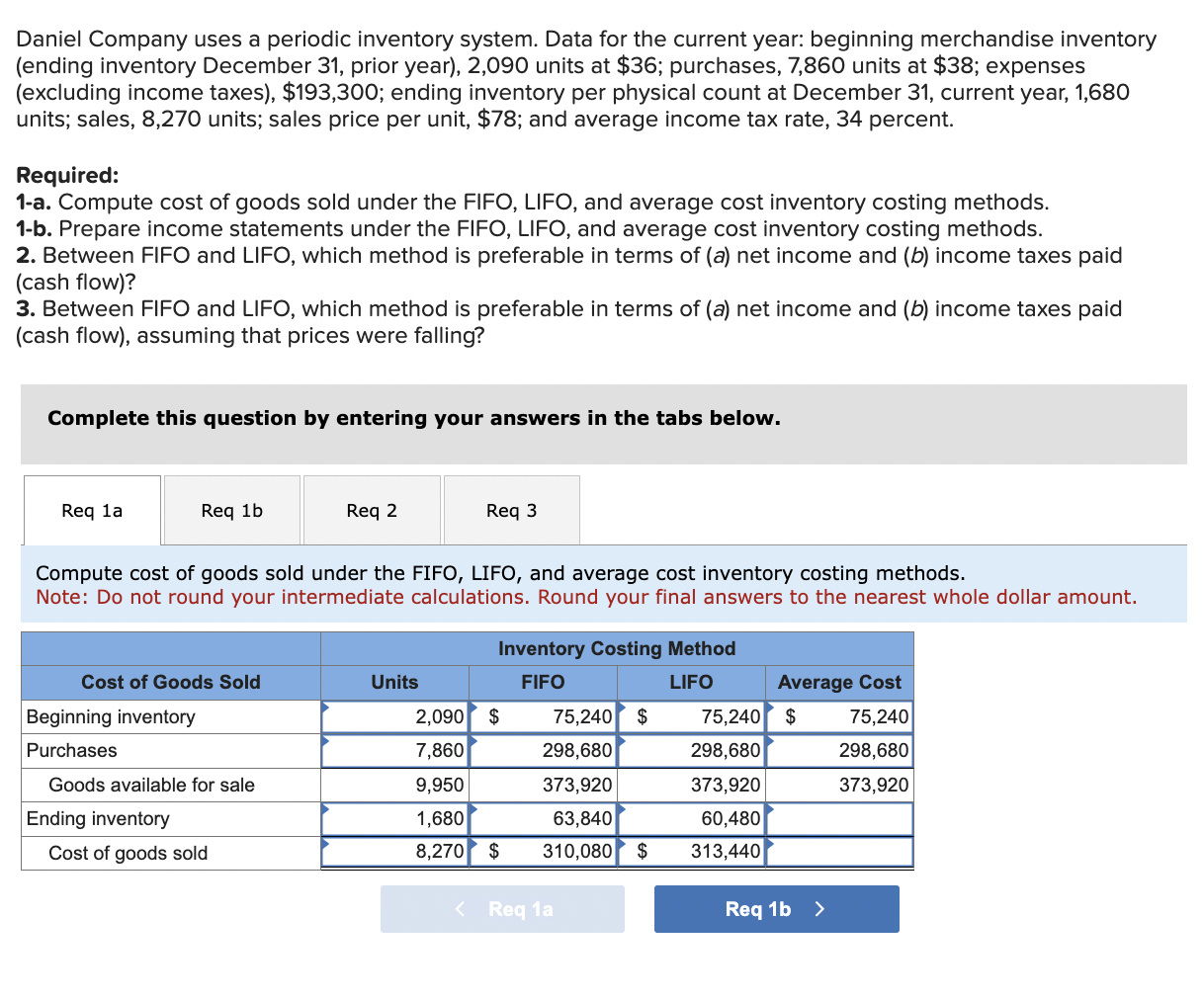Click the Cost of Goods Sold header cell
Viewport: 1204px width, 1000px height.
pos(169,682)
